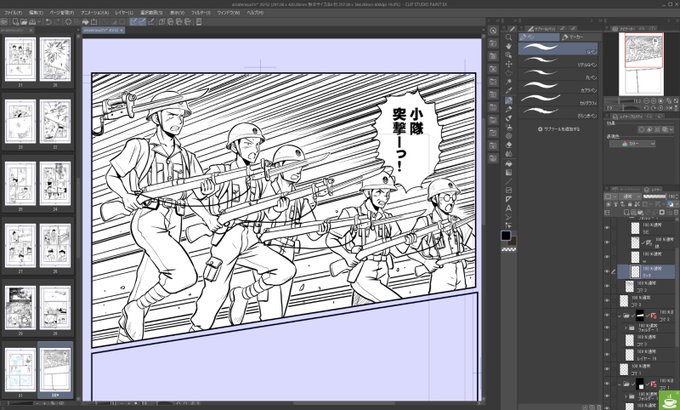This screenshot has height=410, width=680.
Task: Select the Eraser tool
Action: pos(508,145)
